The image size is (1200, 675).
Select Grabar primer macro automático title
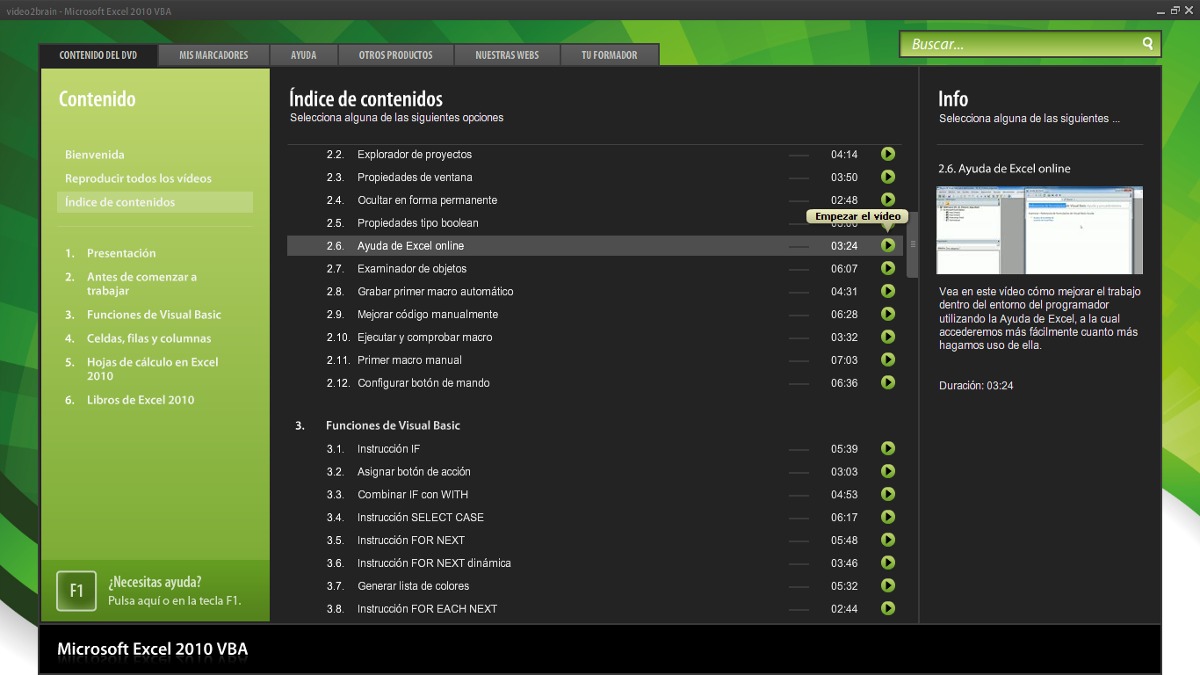coord(435,291)
